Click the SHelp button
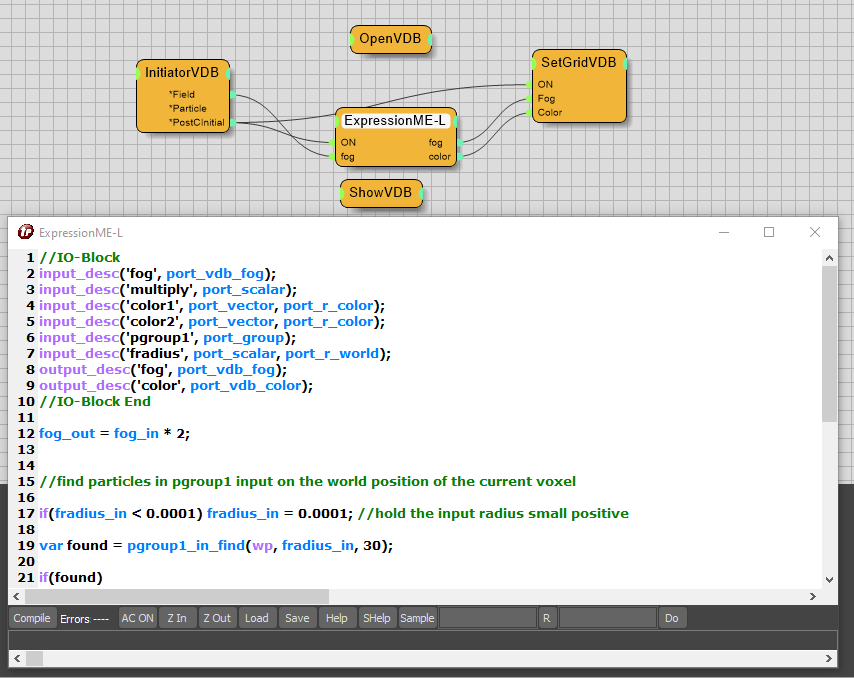 click(x=376, y=618)
